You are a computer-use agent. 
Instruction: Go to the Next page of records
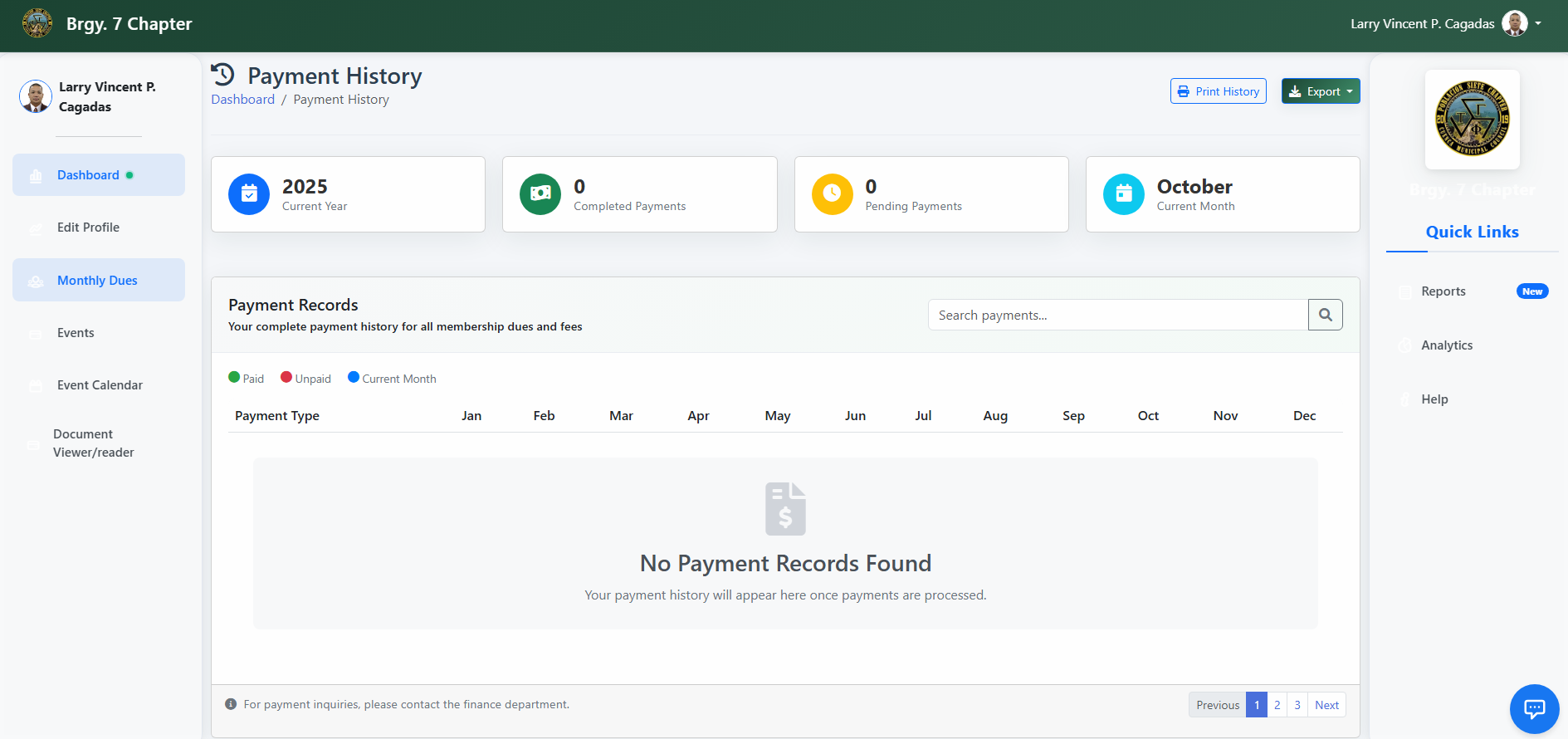click(x=1326, y=705)
